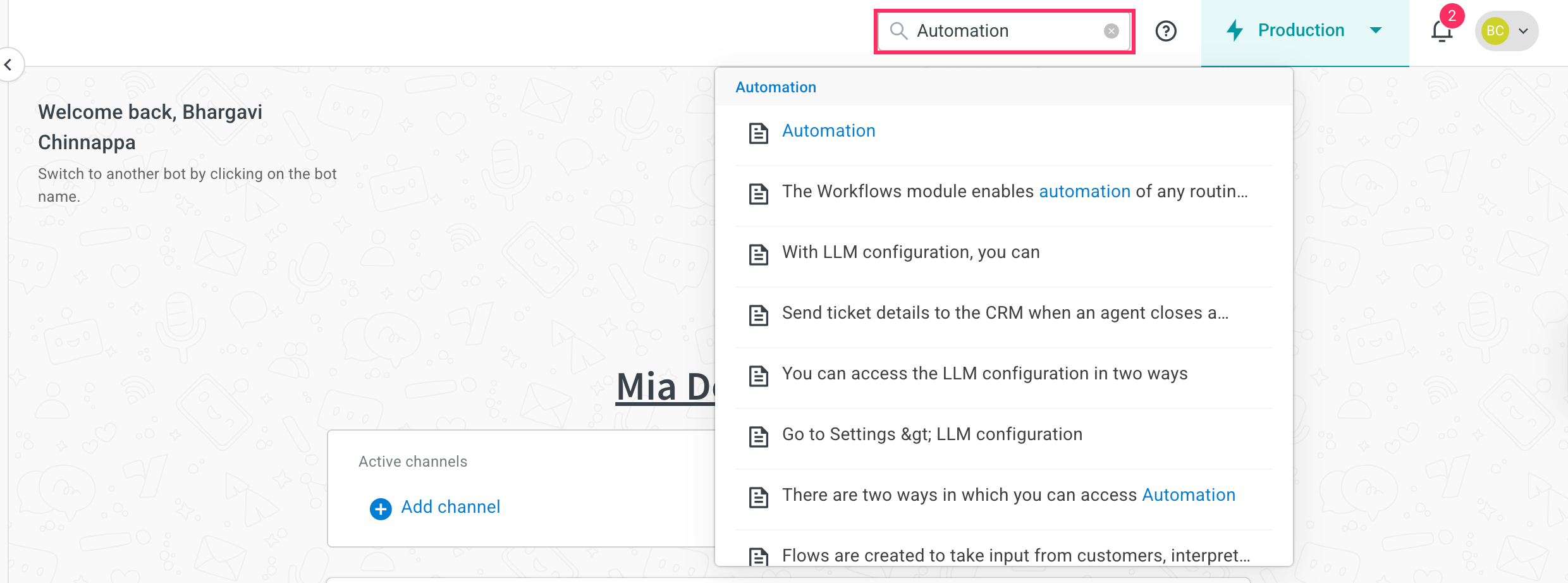The height and width of the screenshot is (583, 1568).
Task: Open "With LLM configuration, you can" result
Action: click(x=910, y=252)
